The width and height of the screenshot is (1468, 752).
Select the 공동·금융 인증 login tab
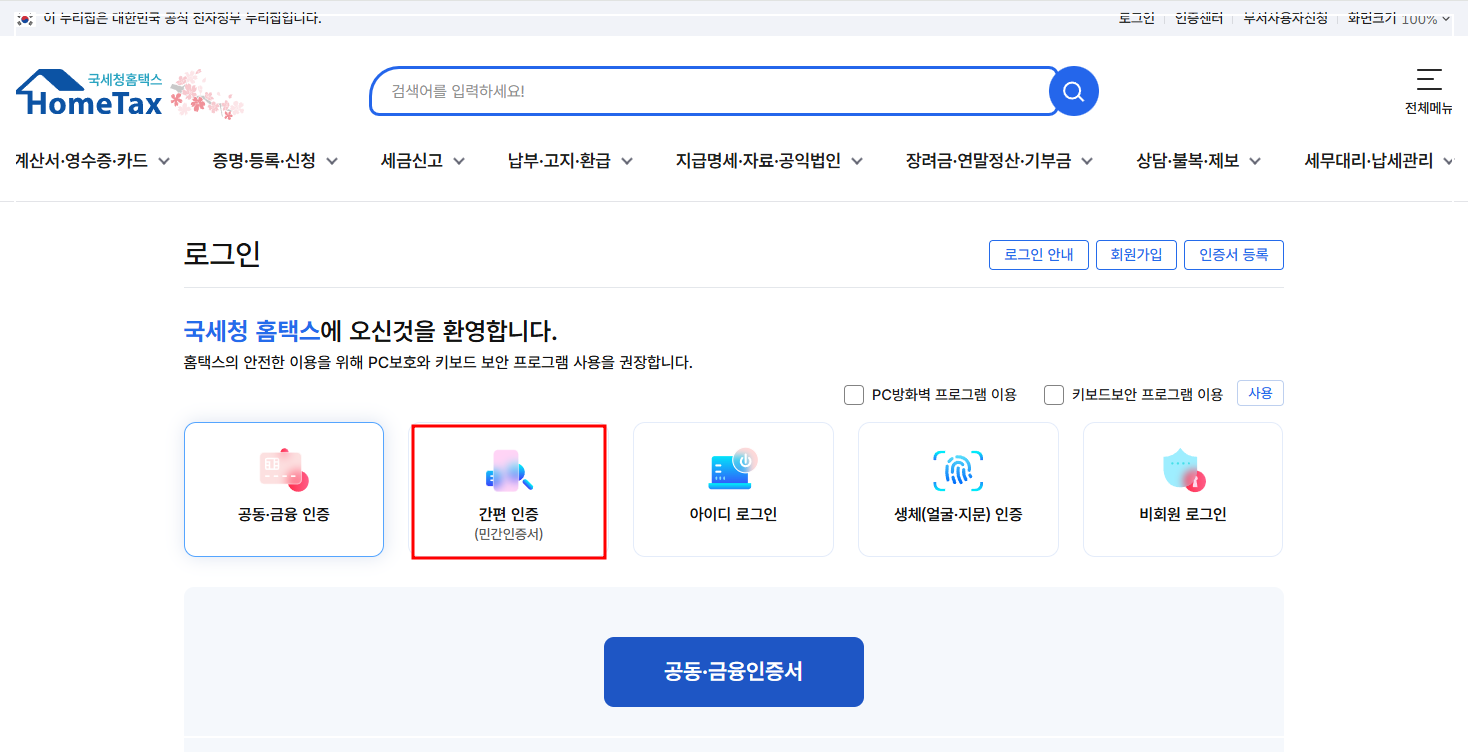point(284,489)
